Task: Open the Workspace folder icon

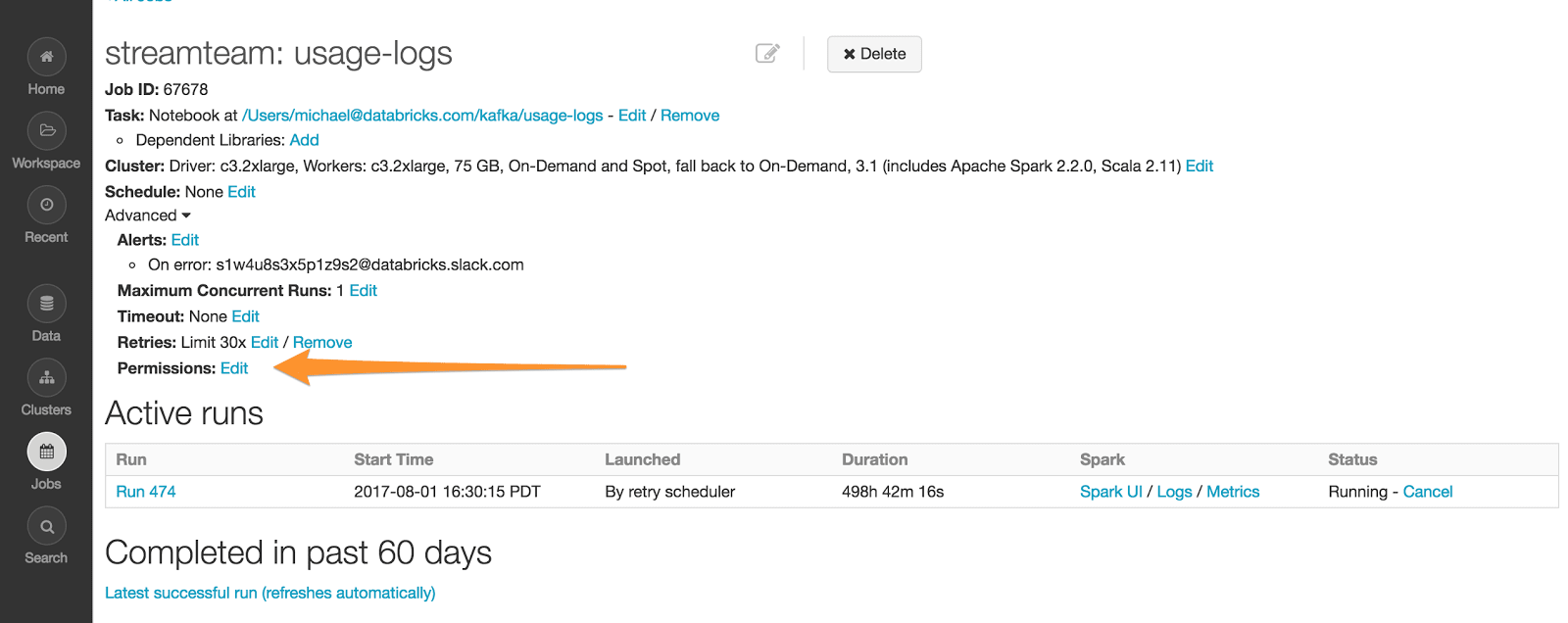Action: [46, 131]
